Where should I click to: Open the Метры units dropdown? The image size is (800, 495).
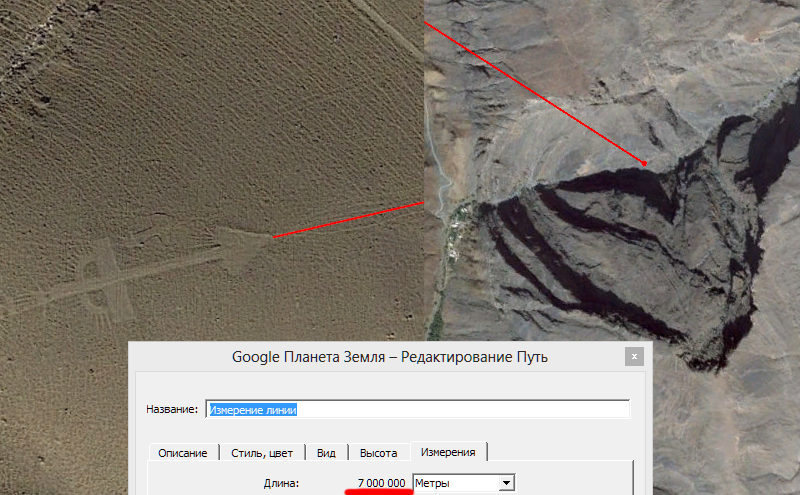[x=463, y=483]
